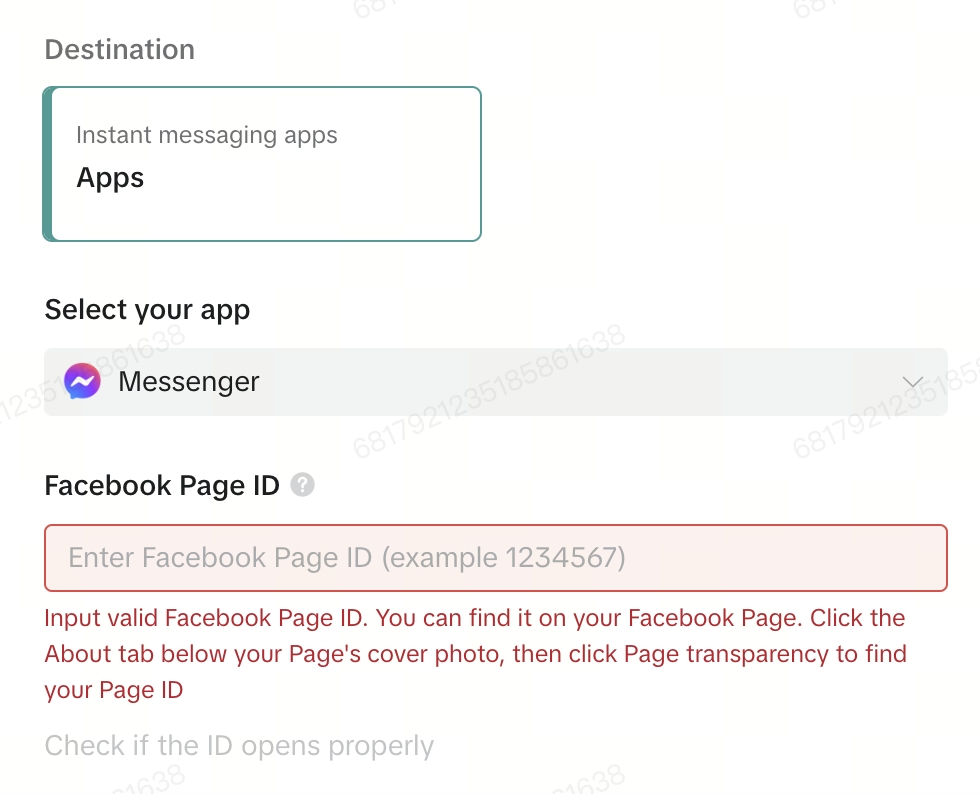Click the Facebook Page ID field label
Screen dimensions: 980x794
coord(162,486)
